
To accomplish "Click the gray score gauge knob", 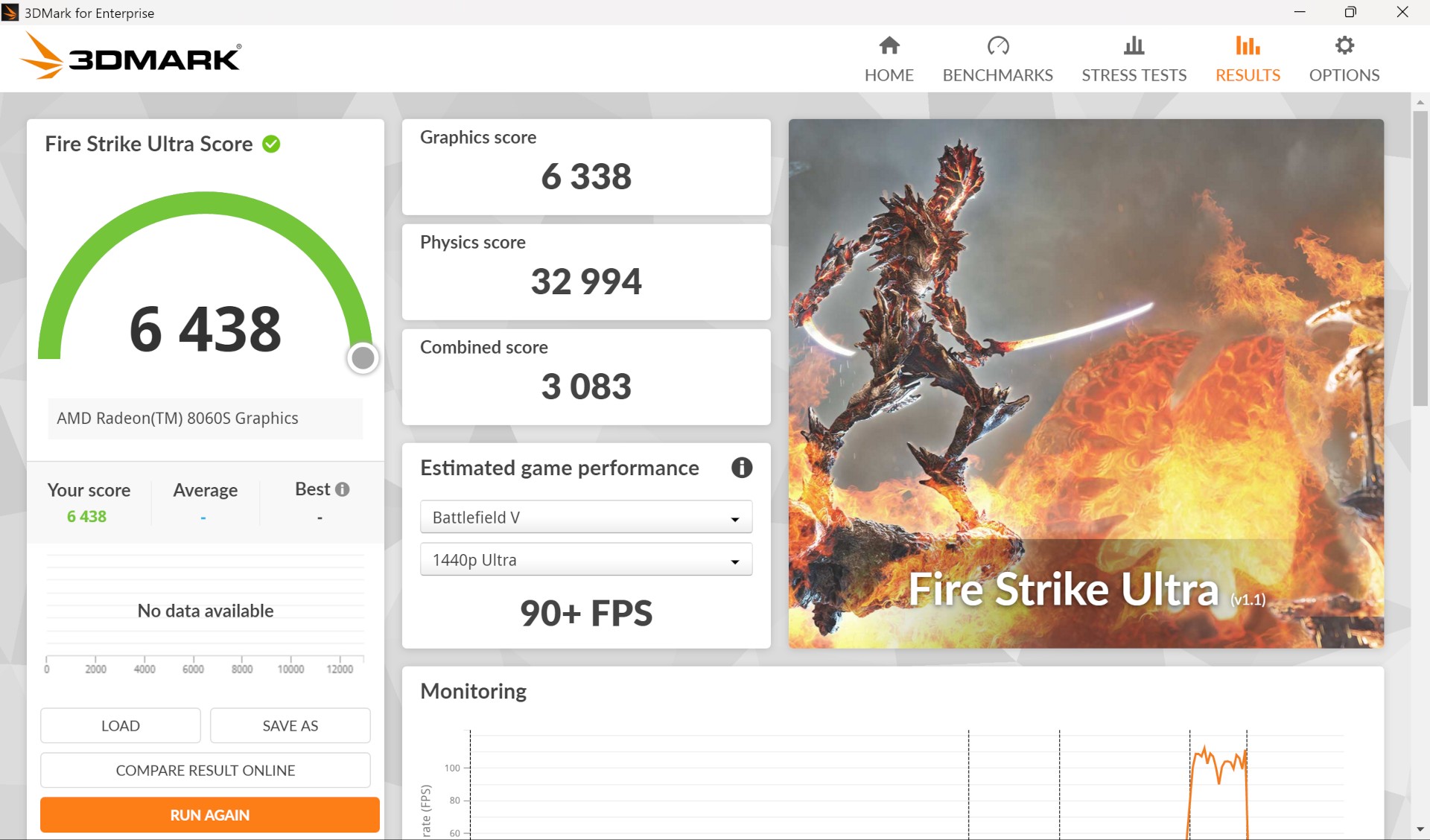I will pos(363,358).
